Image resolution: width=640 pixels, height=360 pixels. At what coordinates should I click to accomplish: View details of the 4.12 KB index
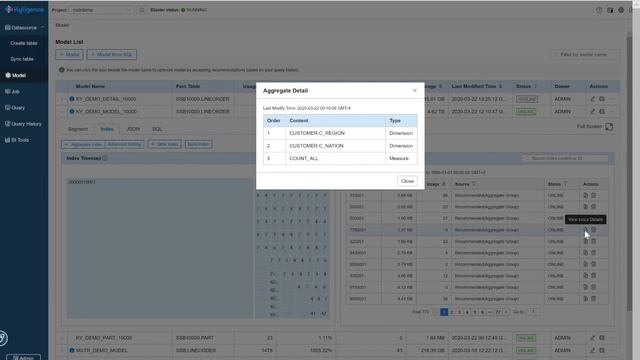tap(585, 287)
